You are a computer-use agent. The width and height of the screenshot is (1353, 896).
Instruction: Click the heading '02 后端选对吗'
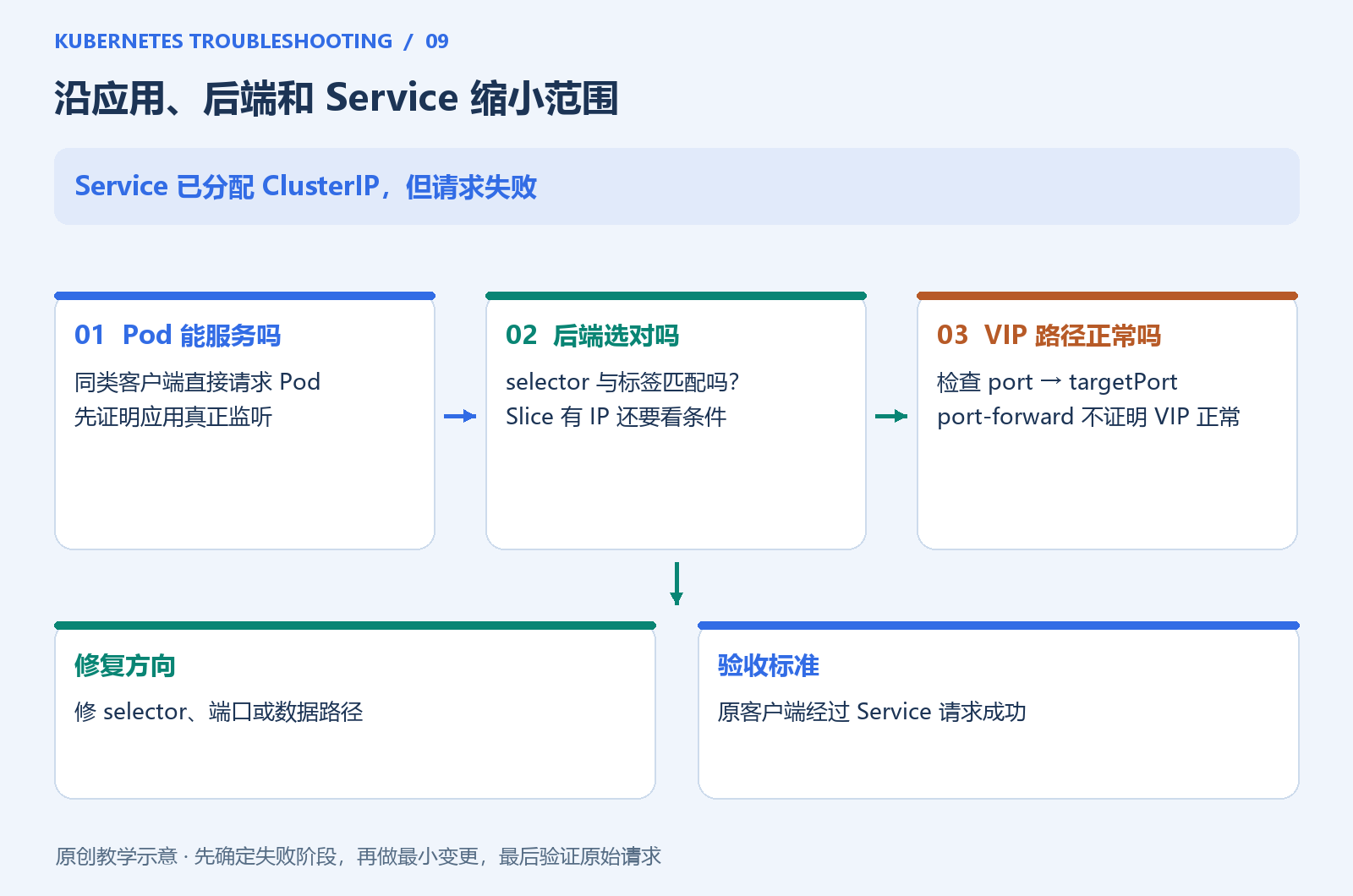click(x=592, y=336)
